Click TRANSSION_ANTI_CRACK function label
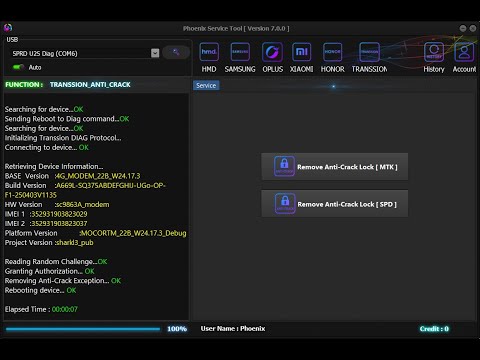Screen dimensions: 480x360 pos(90,85)
